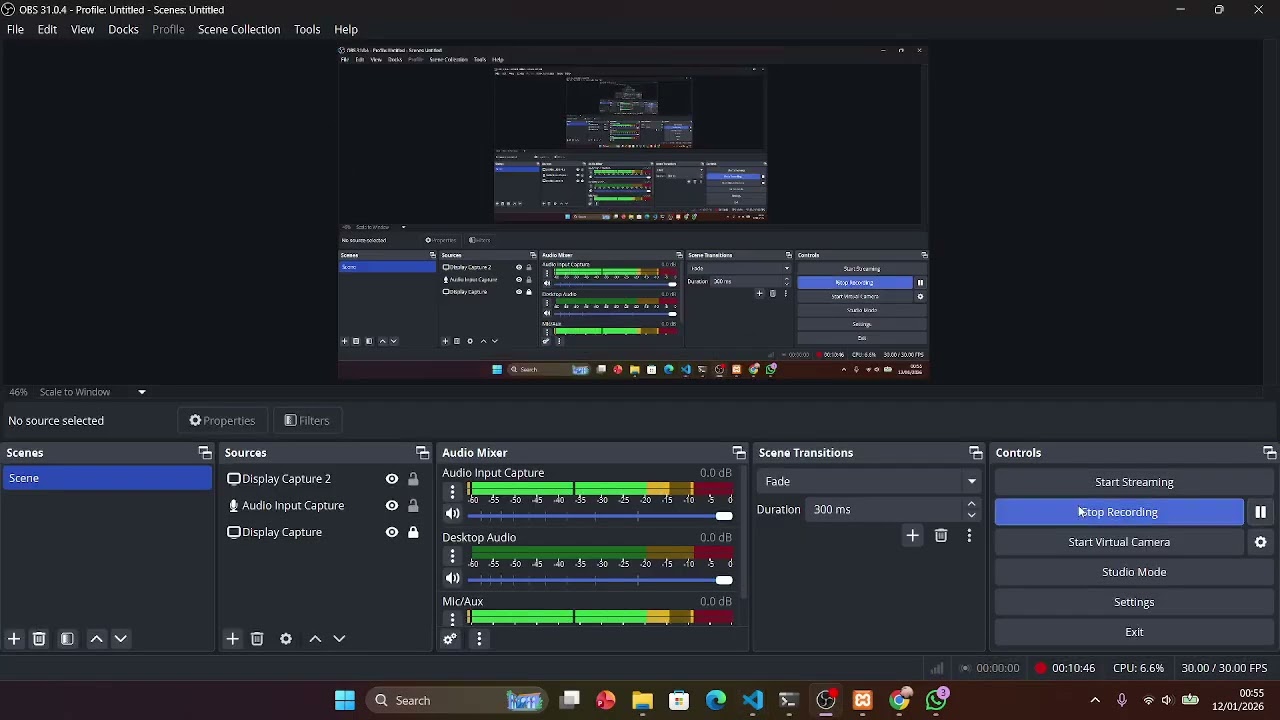
Task: Open scene filters icon in Scenes panel
Action: 67,639
